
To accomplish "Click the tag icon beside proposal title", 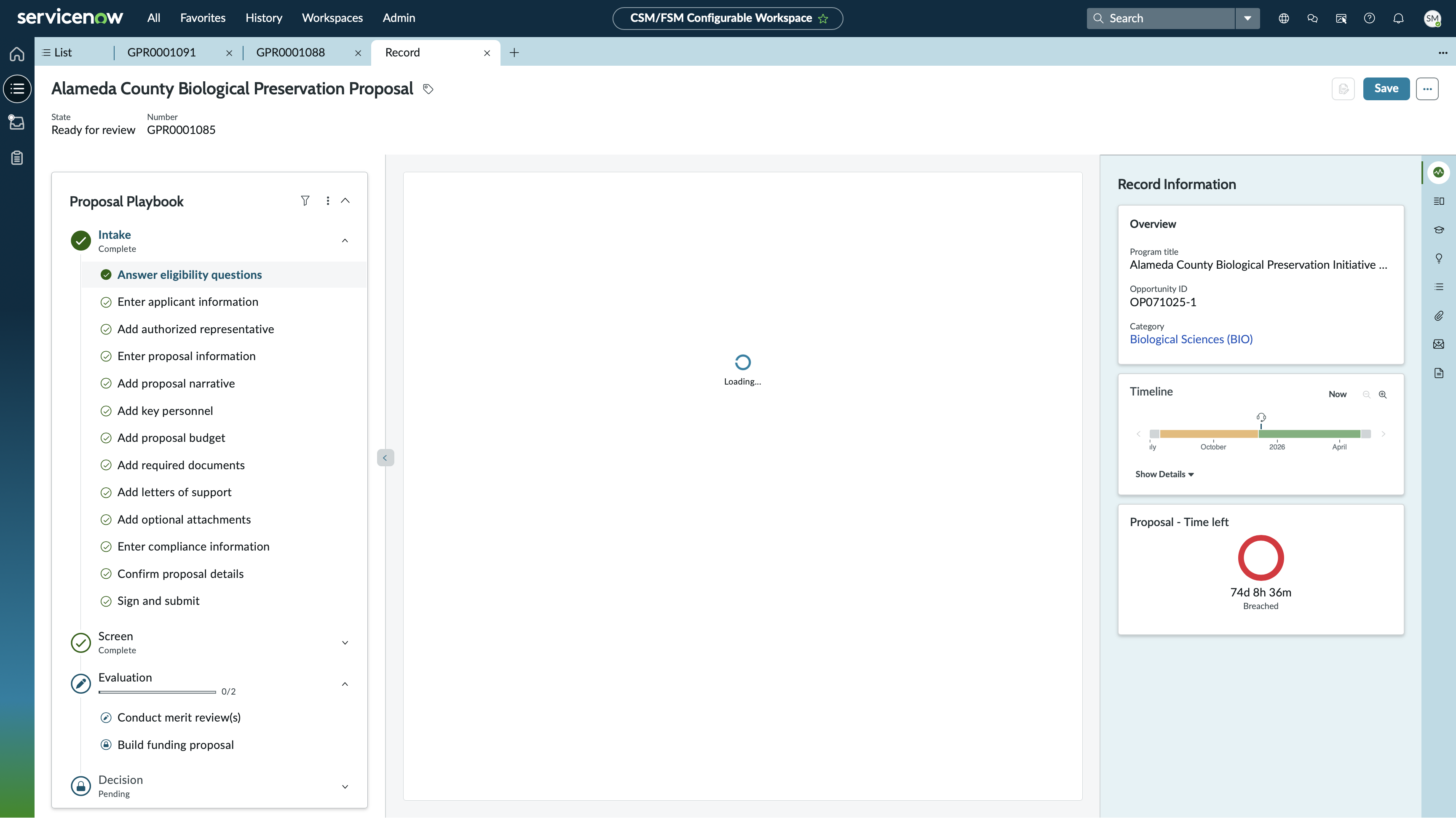I will click(428, 89).
